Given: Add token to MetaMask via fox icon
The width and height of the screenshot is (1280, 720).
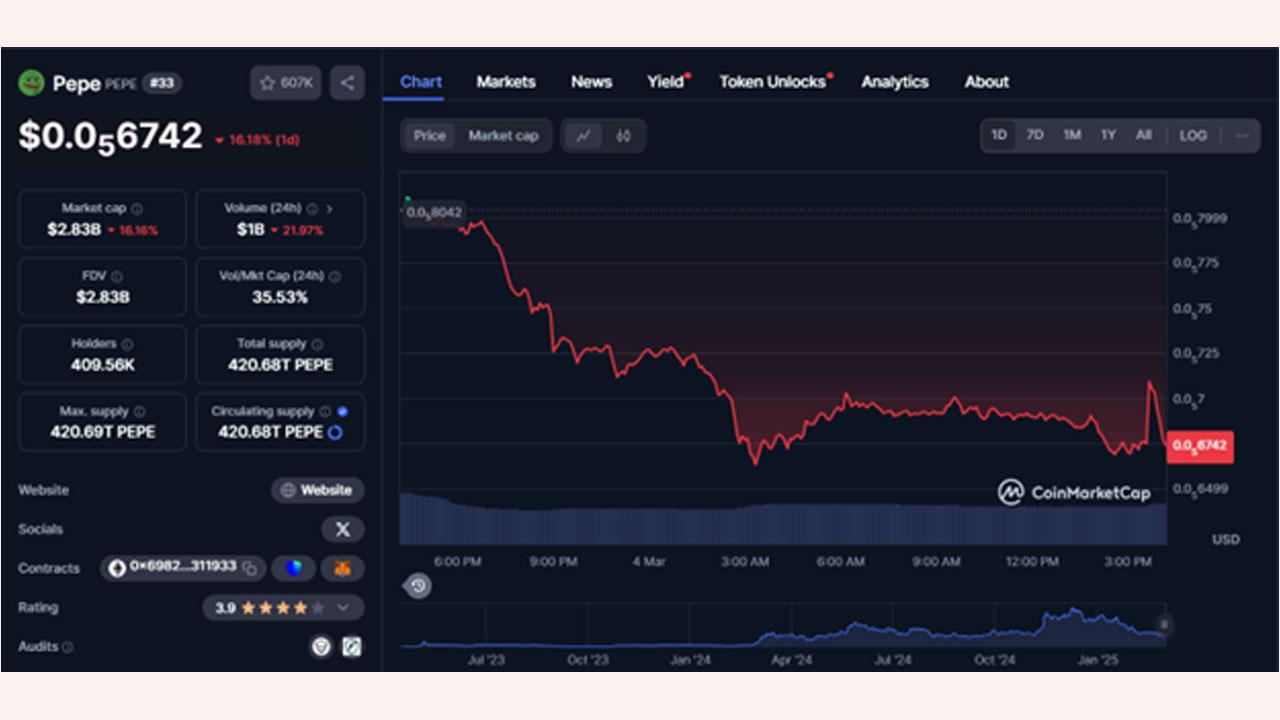Looking at the screenshot, I should coord(343,568).
